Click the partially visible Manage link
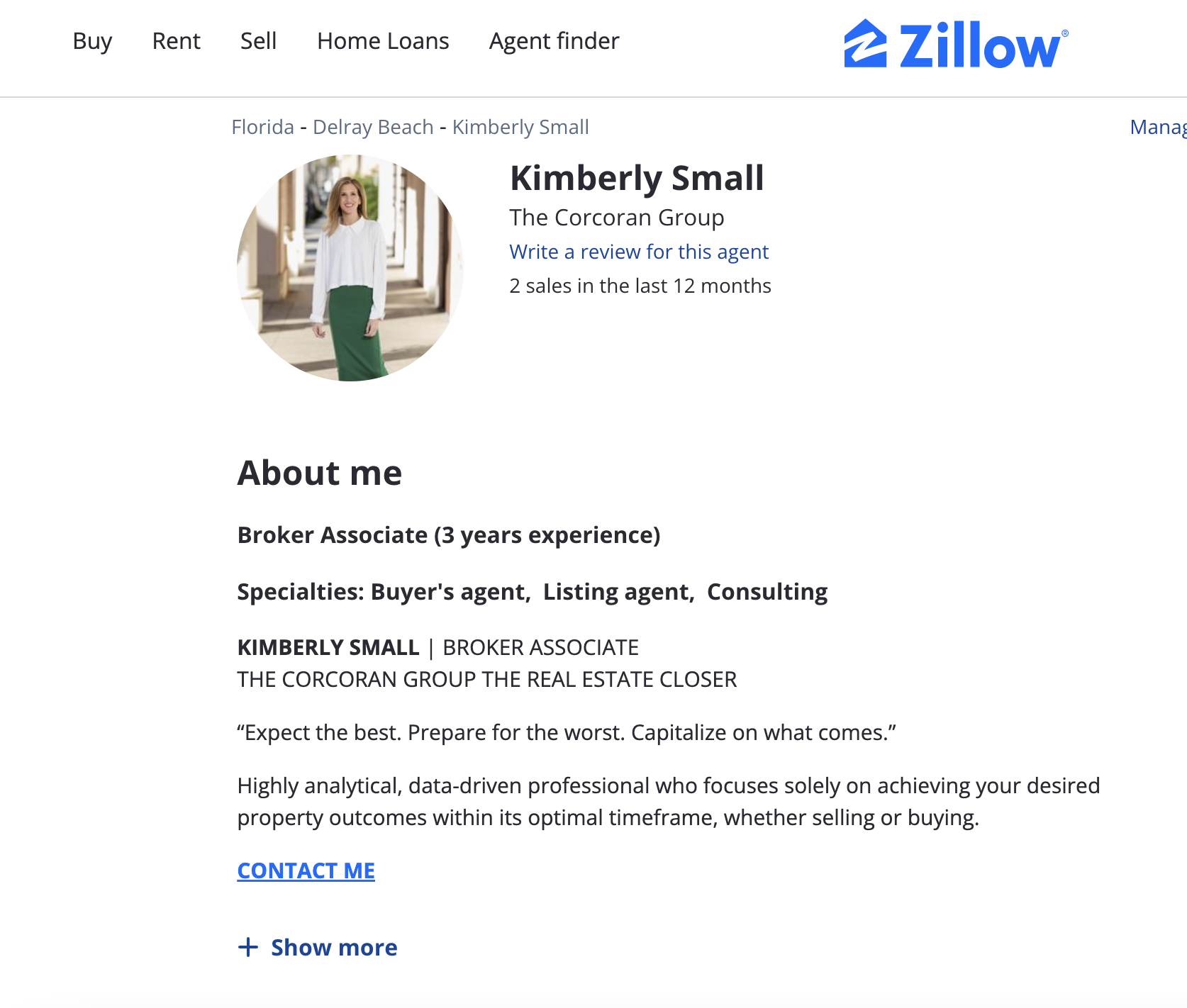1187x1008 pixels. click(1158, 127)
